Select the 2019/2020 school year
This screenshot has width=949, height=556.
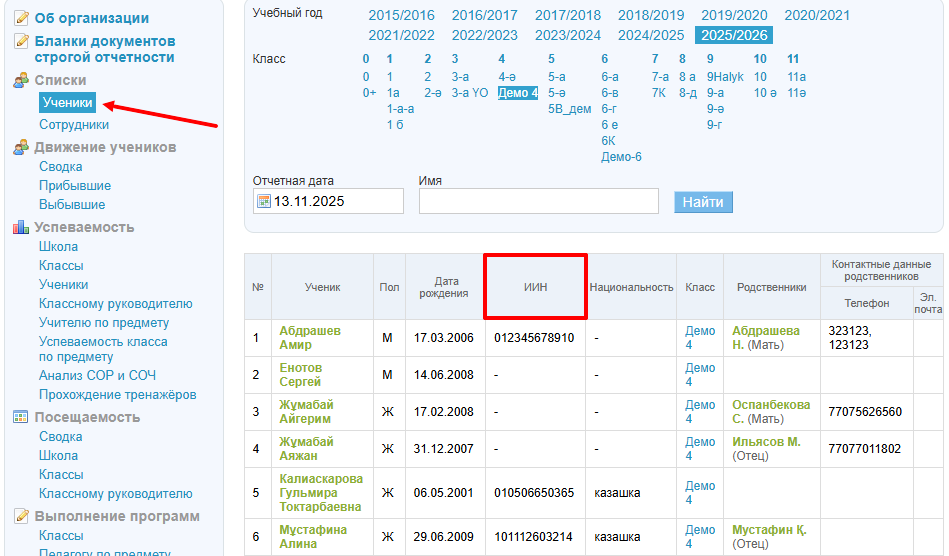click(734, 15)
